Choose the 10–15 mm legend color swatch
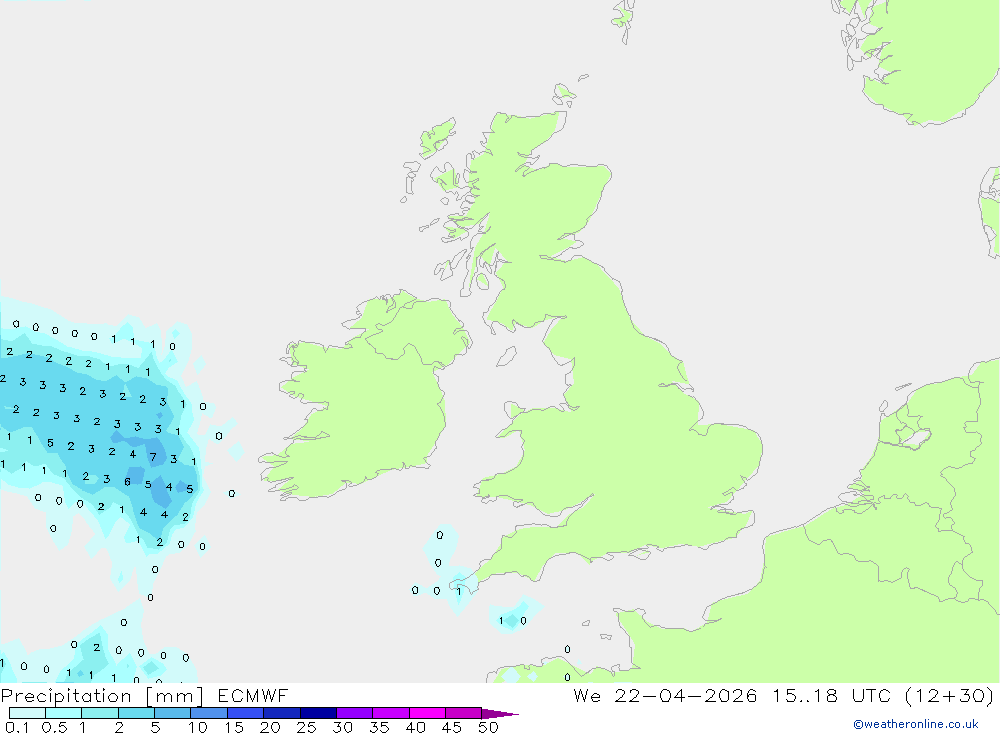 (209, 713)
